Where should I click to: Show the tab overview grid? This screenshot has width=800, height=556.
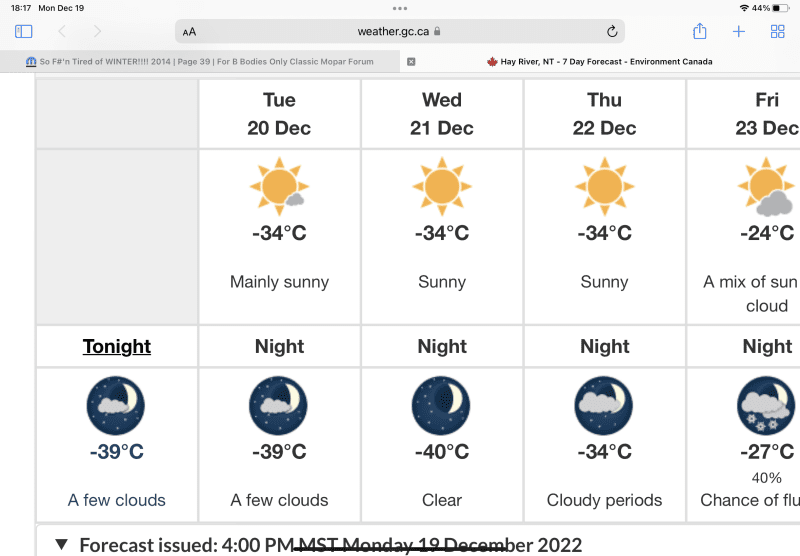pyautogui.click(x=777, y=32)
